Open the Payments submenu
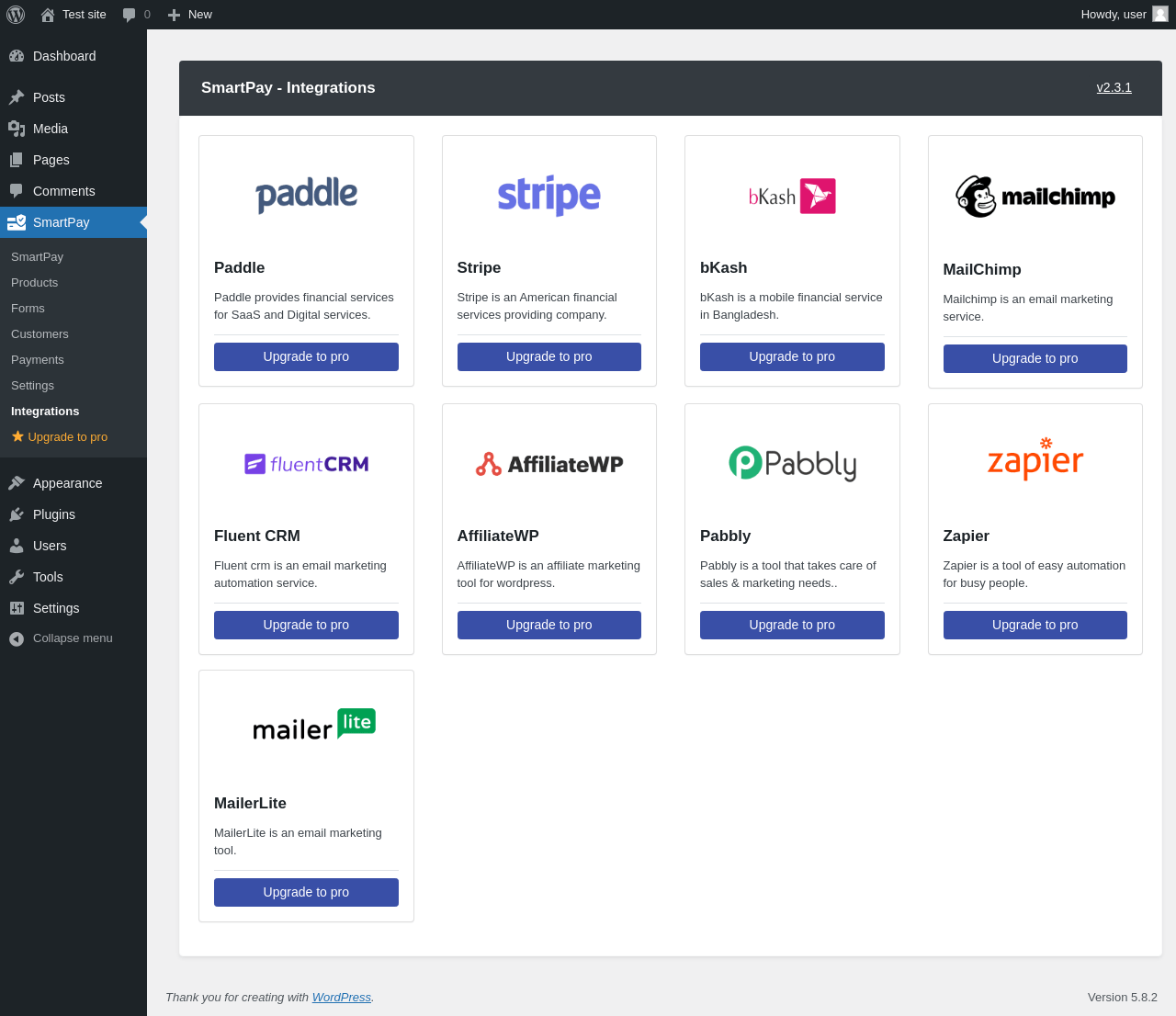The image size is (1176, 1016). (38, 360)
